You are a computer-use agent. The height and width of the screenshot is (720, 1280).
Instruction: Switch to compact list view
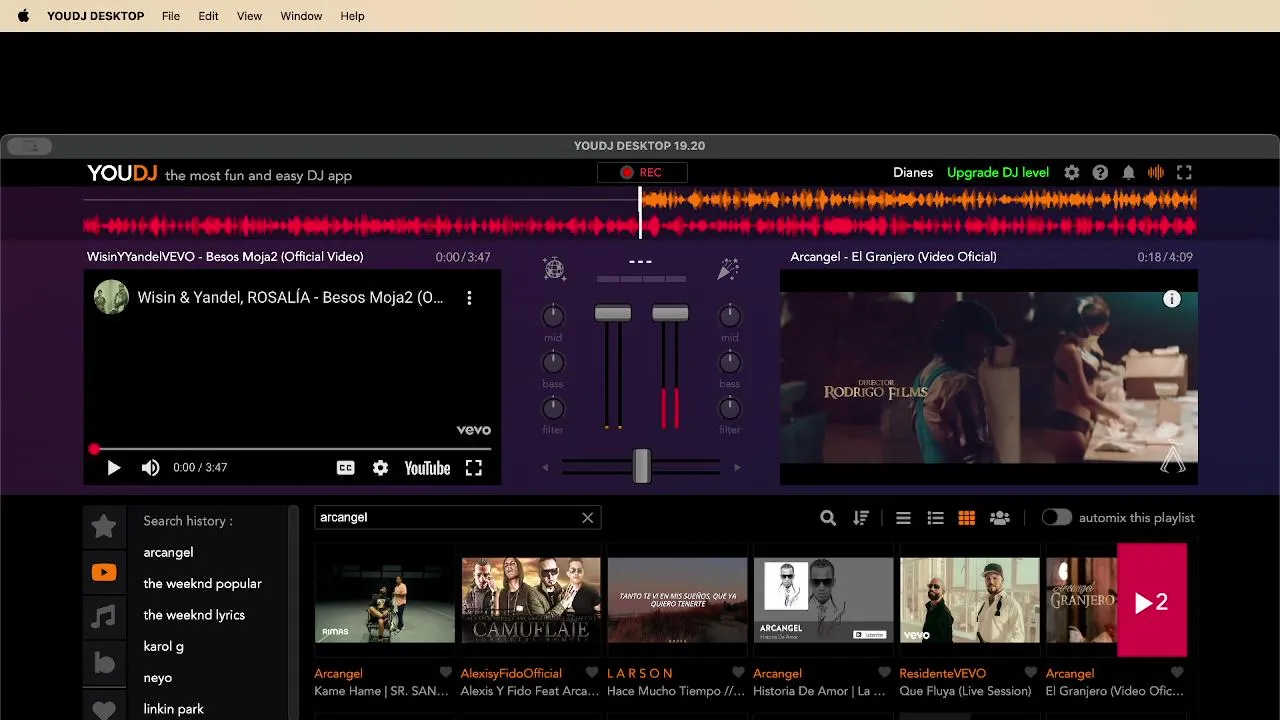tap(903, 518)
